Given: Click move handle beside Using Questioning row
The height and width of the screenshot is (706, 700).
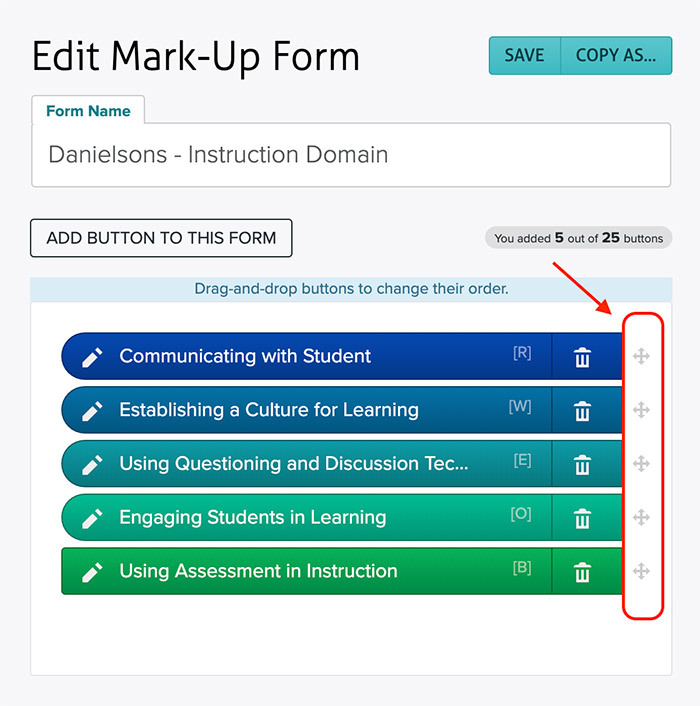Looking at the screenshot, I should pos(642,464).
